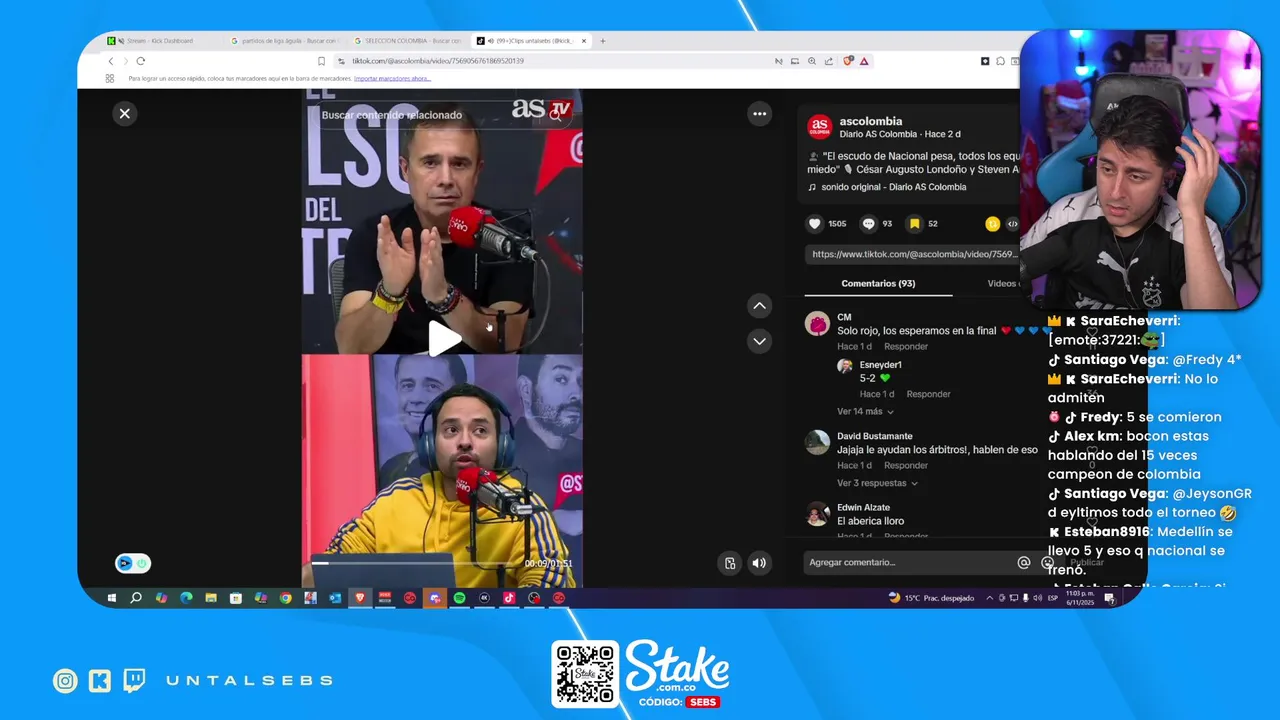Image resolution: width=1280 pixels, height=720 pixels.
Task: Go back in the browser
Action: (111, 61)
